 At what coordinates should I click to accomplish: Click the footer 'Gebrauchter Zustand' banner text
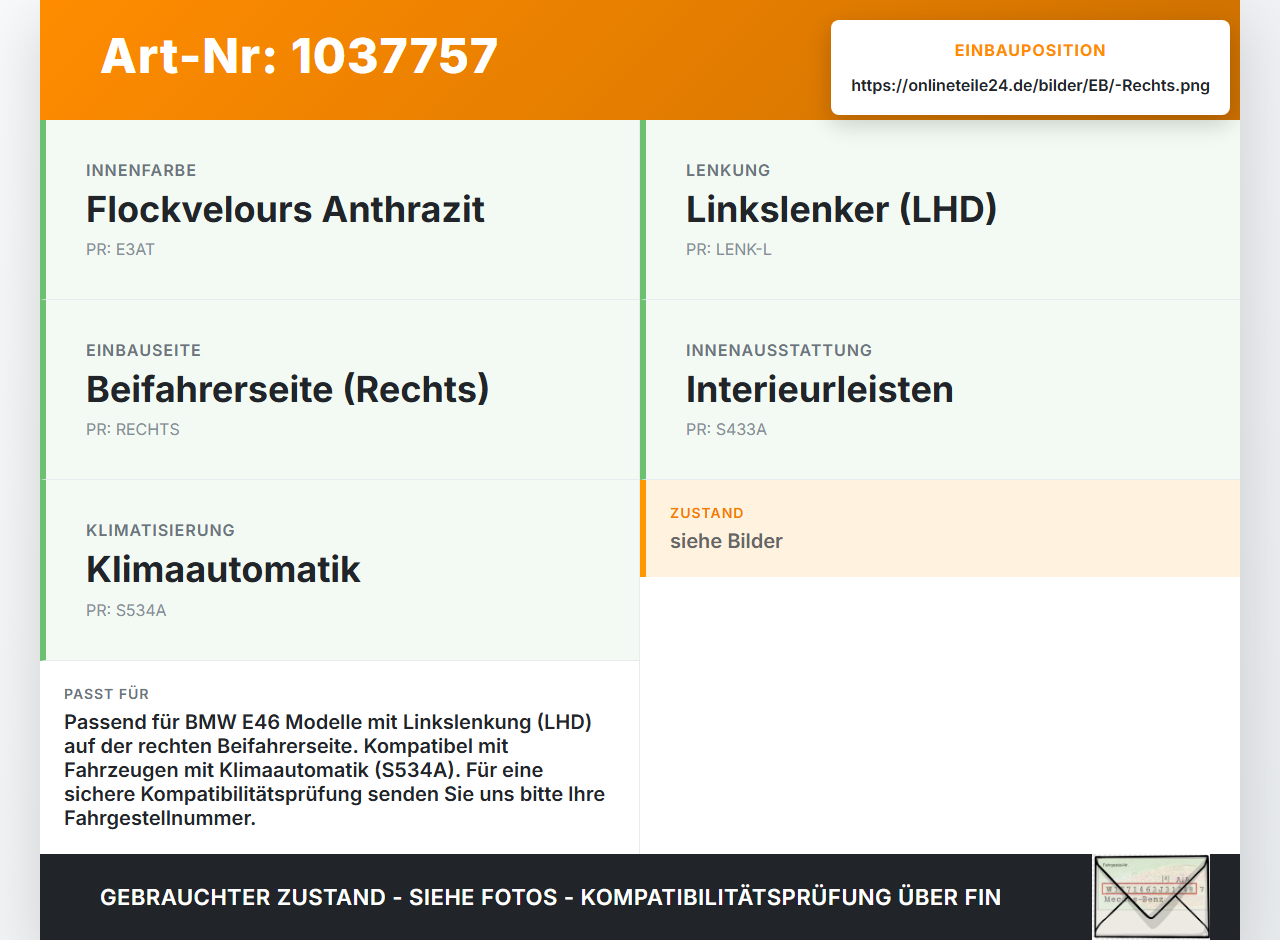tap(550, 897)
